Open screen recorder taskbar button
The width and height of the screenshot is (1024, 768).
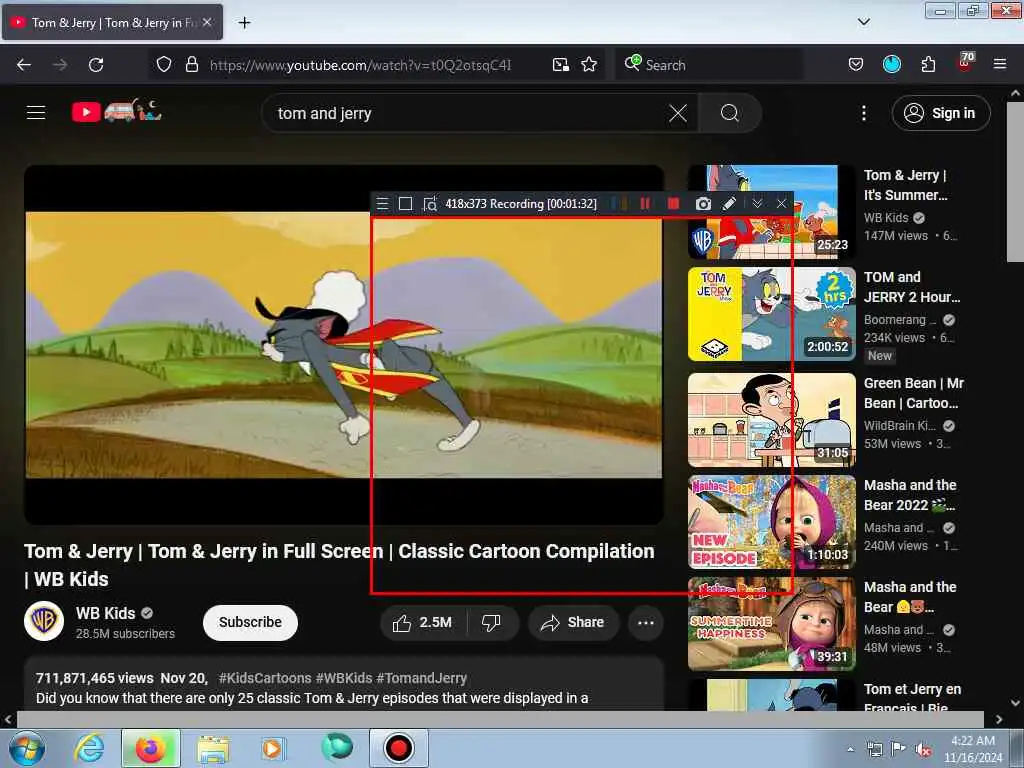(399, 748)
